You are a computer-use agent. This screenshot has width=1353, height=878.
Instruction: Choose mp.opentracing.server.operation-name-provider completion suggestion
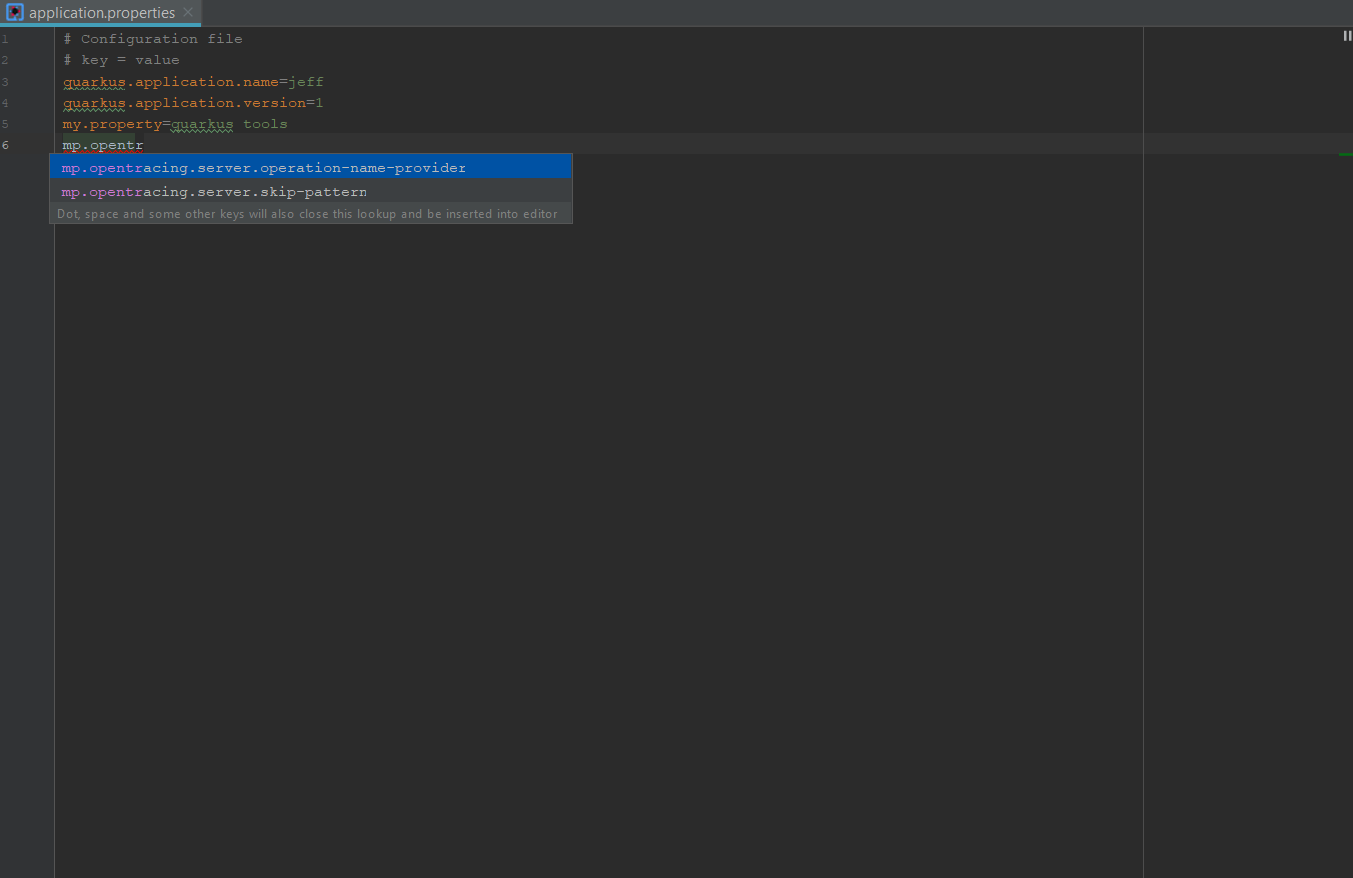[311, 167]
